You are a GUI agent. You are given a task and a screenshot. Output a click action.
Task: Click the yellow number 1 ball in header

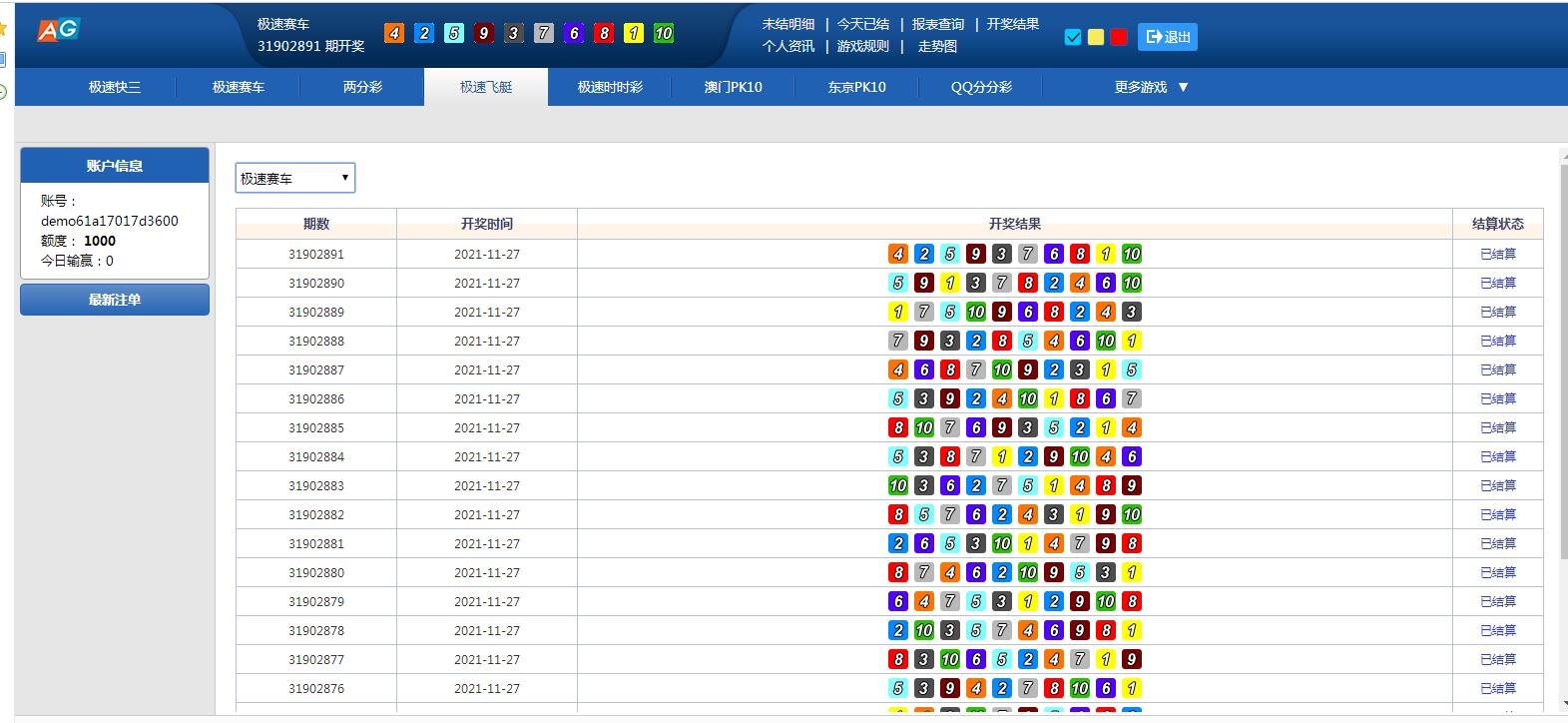tap(634, 33)
